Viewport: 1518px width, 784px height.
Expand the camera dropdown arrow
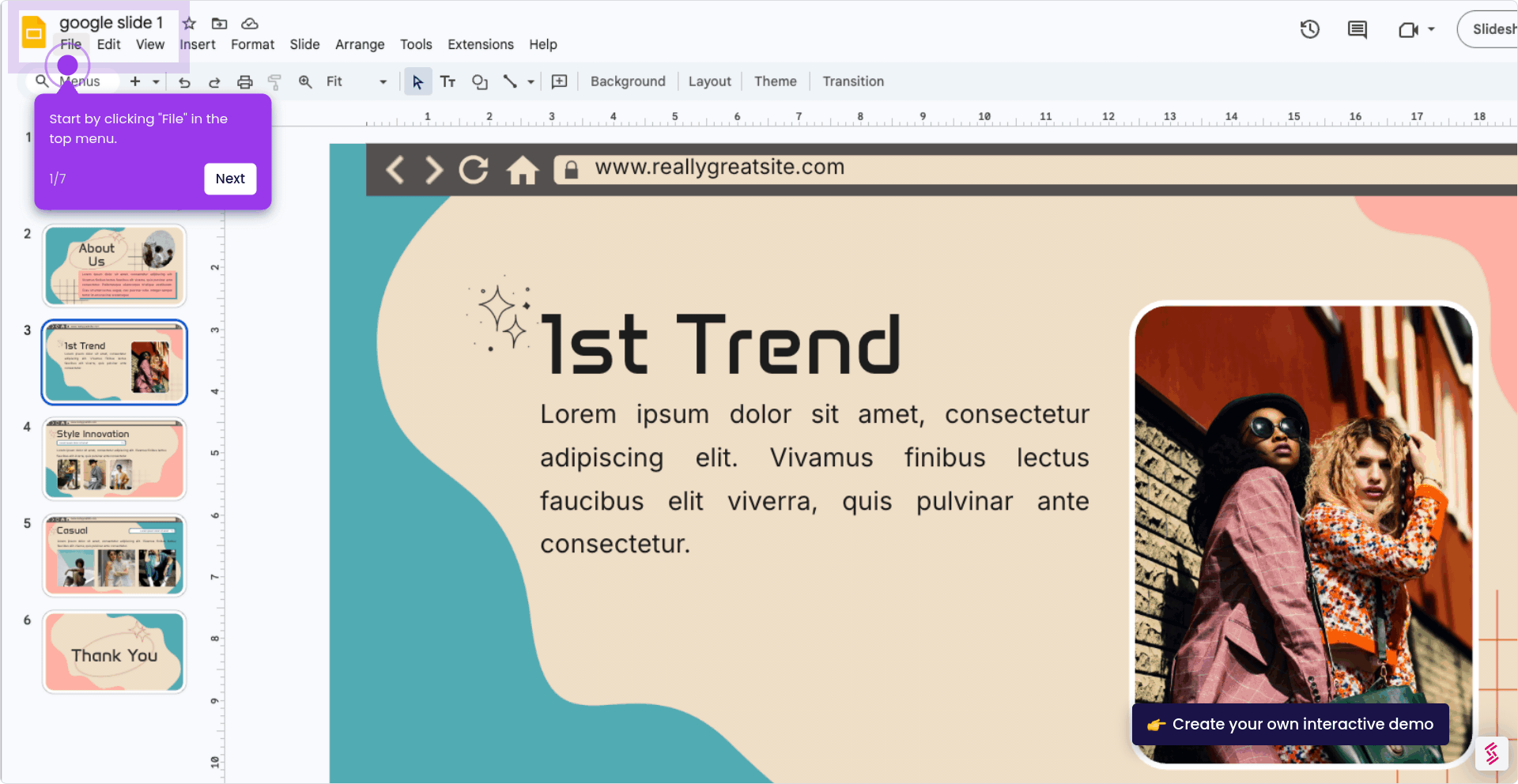tap(1431, 30)
